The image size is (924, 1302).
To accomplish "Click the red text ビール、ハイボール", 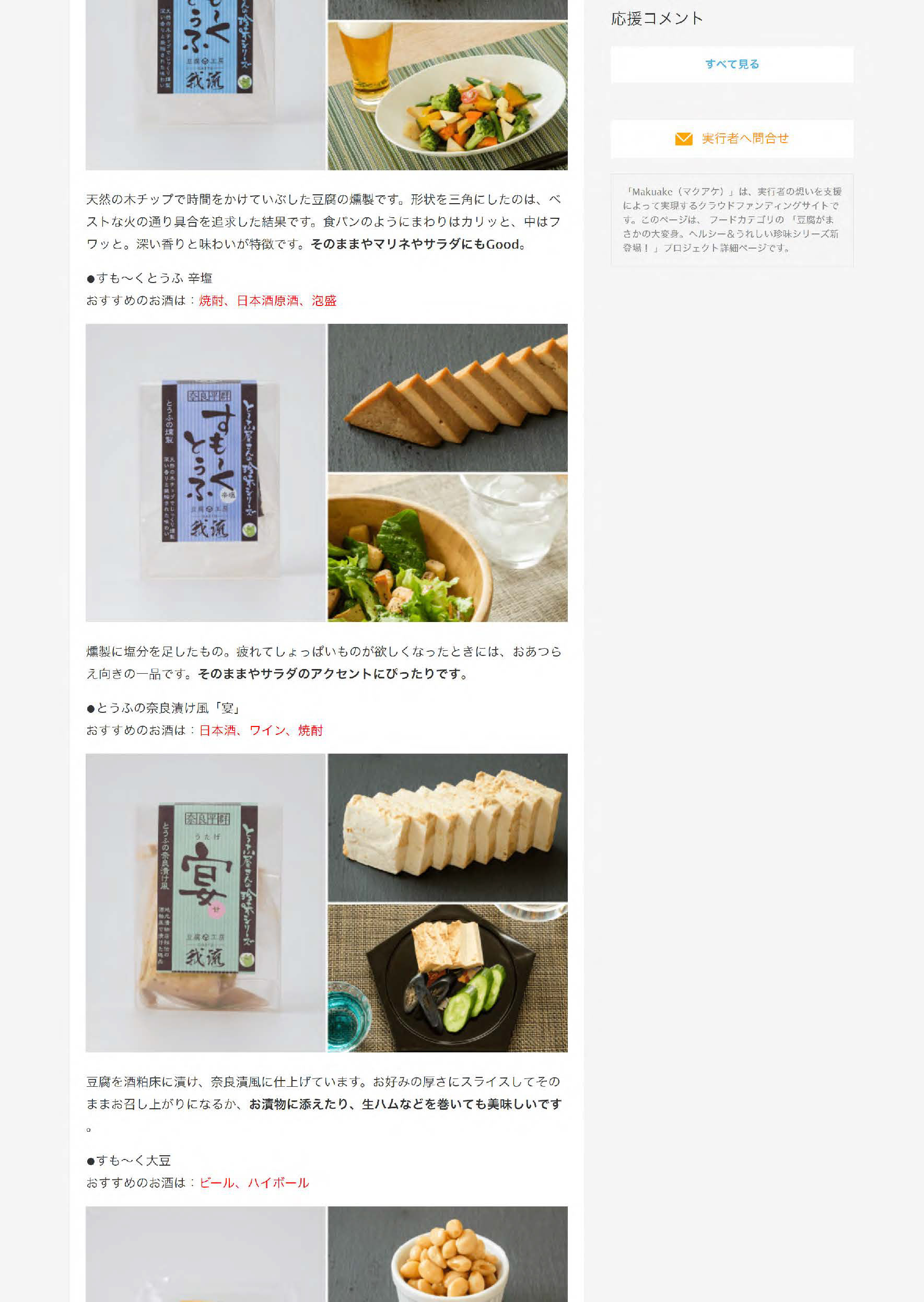I will (254, 1182).
